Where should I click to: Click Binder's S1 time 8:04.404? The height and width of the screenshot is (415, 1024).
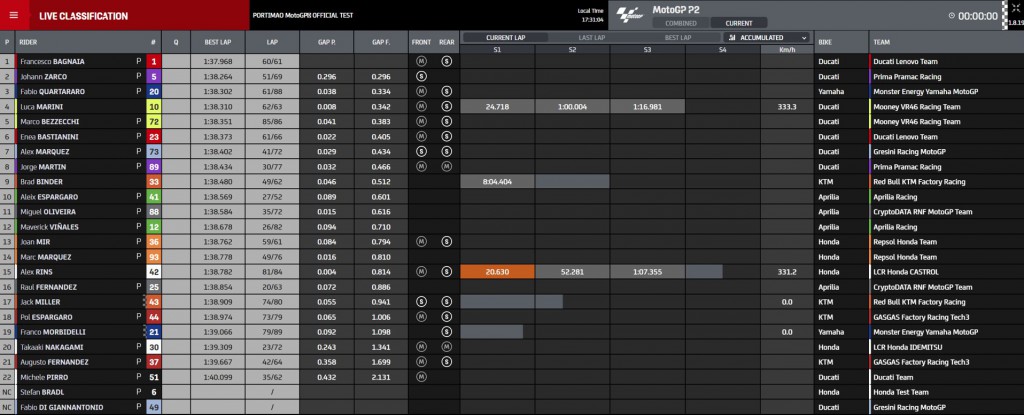point(497,182)
